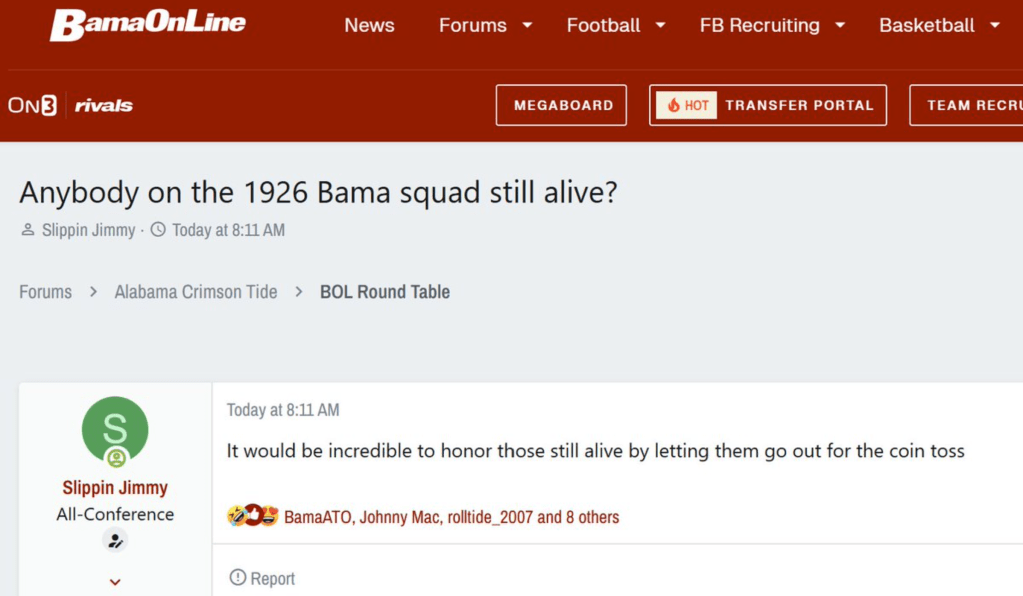The height and width of the screenshot is (596, 1023).
Task: Click the heart-eyes emoji reaction icon
Action: click(x=269, y=517)
